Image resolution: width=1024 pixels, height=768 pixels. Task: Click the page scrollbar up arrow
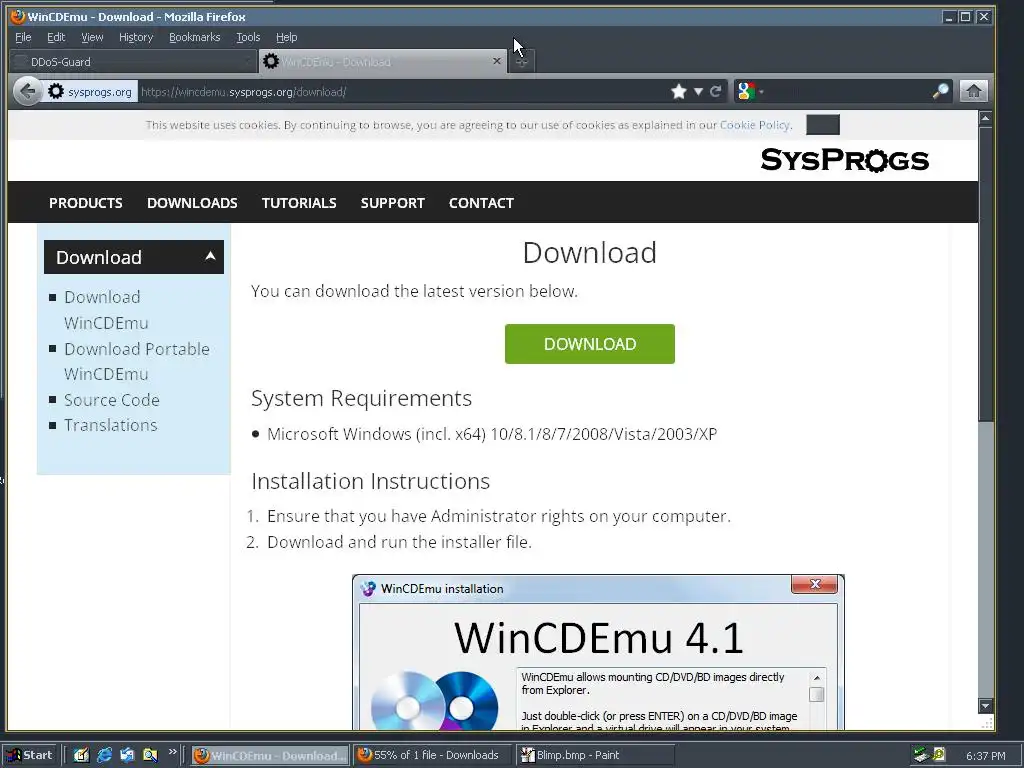[985, 118]
